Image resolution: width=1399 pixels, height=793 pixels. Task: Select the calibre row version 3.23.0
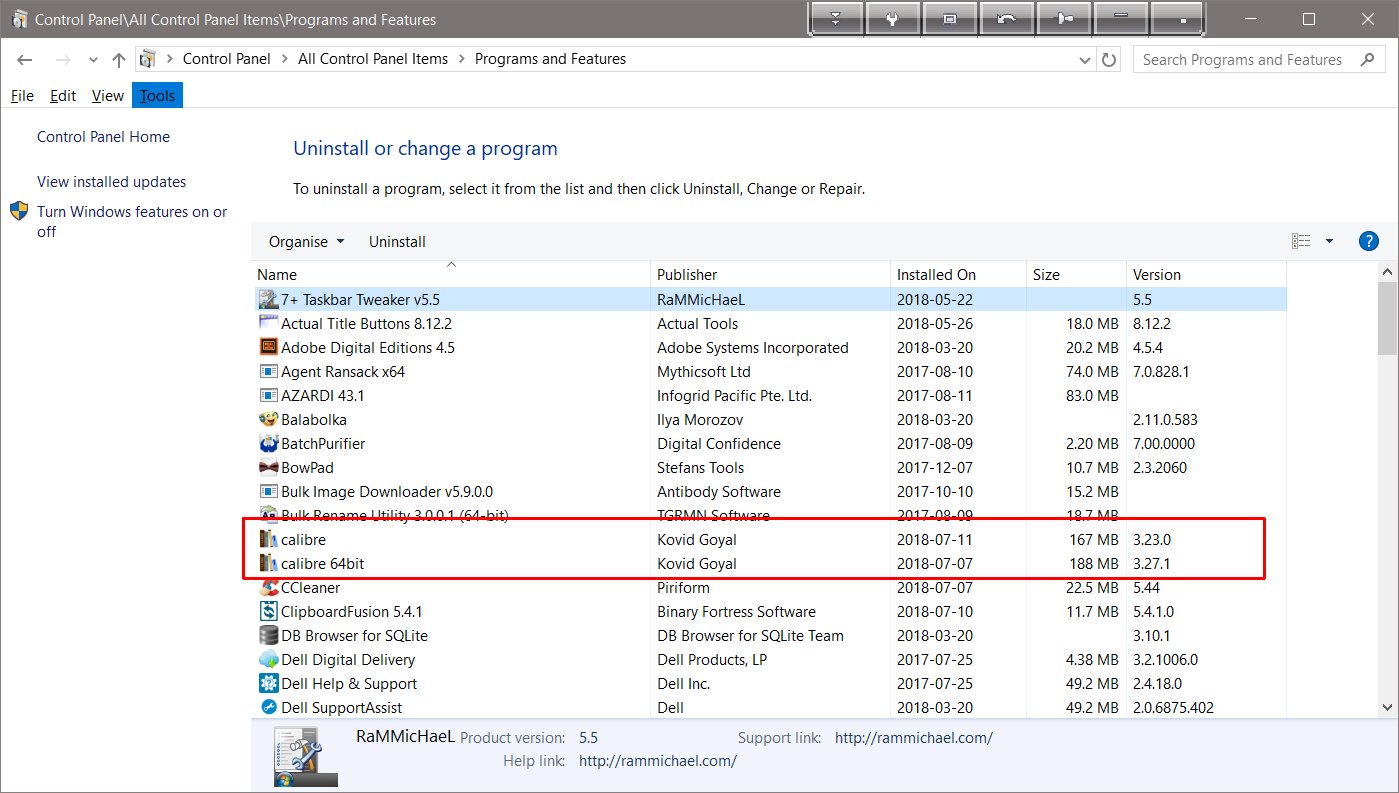coord(769,539)
